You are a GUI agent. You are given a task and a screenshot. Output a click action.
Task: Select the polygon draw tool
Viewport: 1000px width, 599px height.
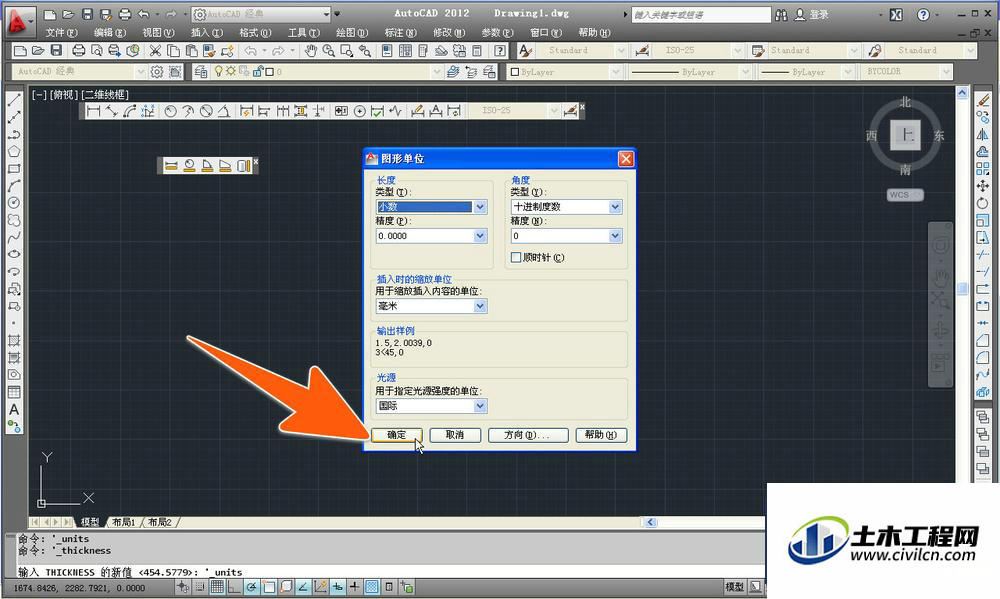click(x=13, y=152)
